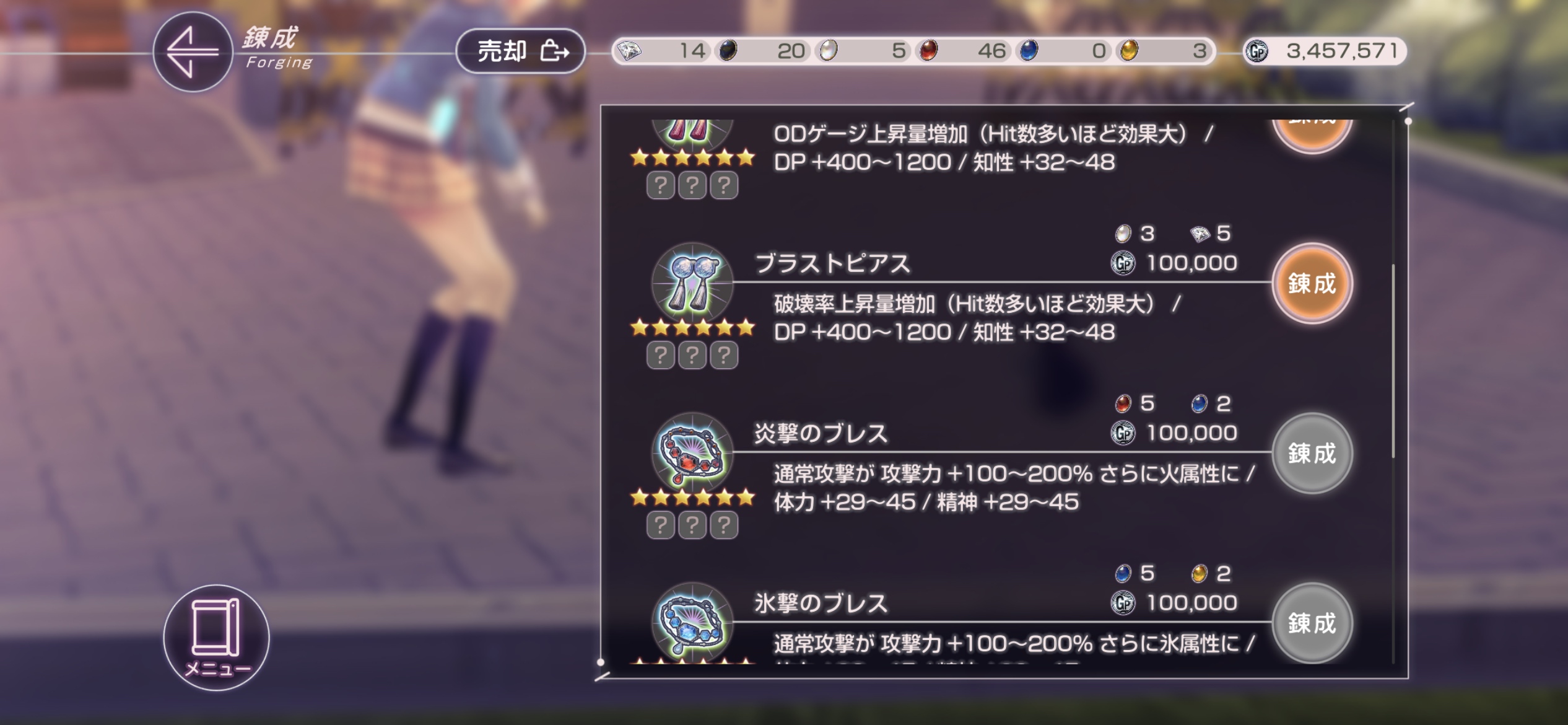Tap the diamond crystal material icon
1568x725 pixels.
(630, 51)
